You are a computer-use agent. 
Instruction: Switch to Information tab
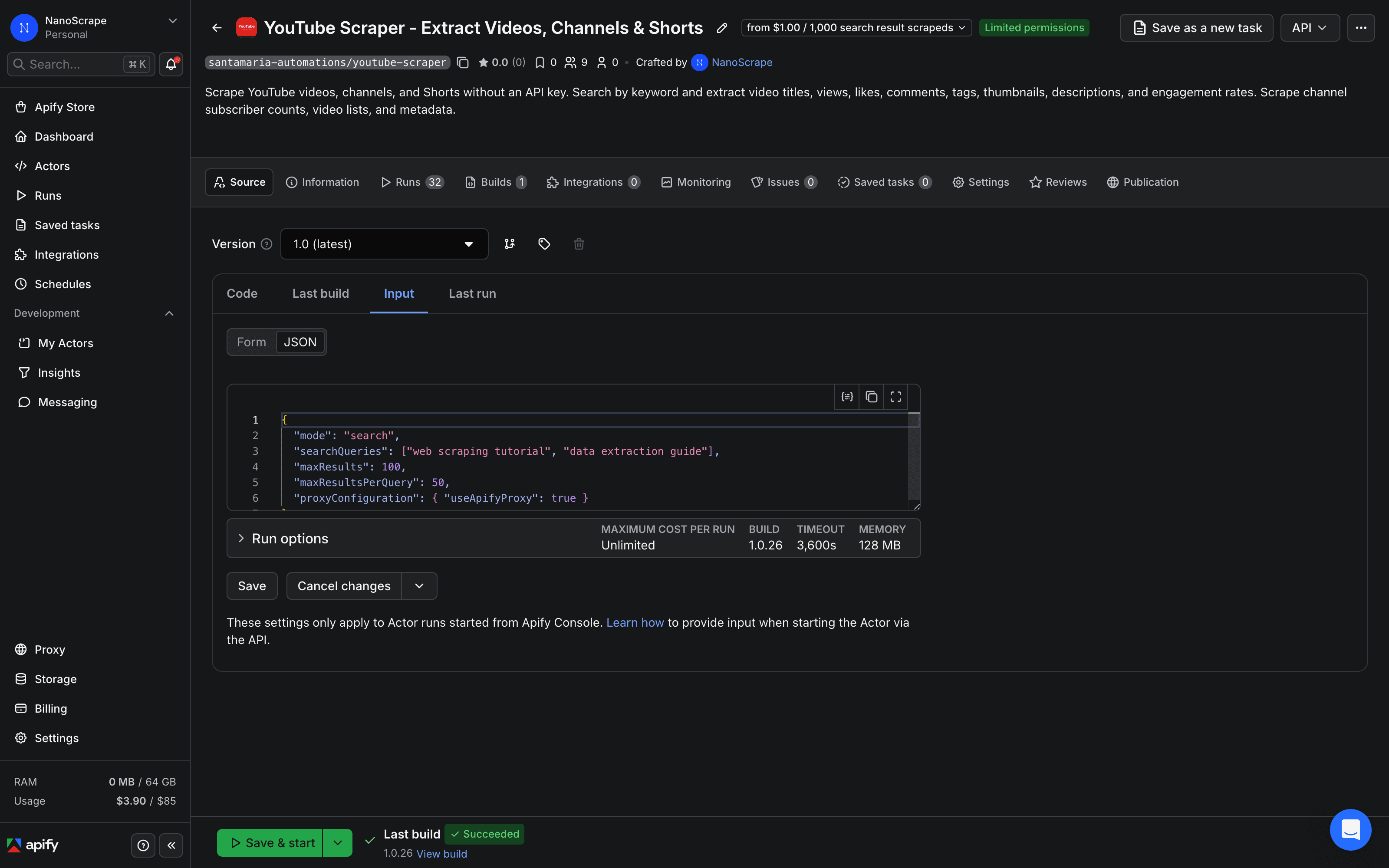[x=323, y=182]
